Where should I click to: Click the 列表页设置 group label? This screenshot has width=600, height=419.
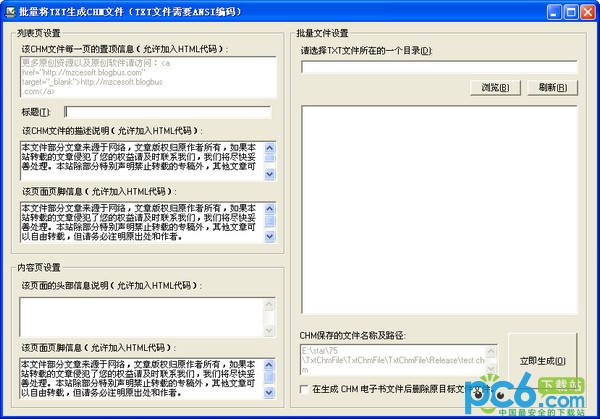(39, 33)
